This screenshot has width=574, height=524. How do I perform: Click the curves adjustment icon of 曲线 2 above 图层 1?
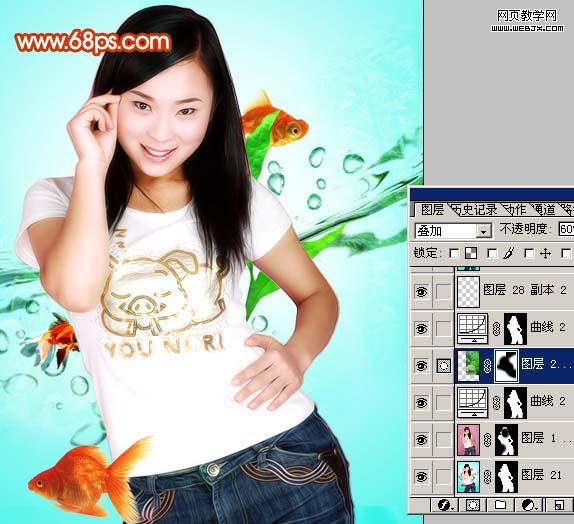tap(473, 402)
